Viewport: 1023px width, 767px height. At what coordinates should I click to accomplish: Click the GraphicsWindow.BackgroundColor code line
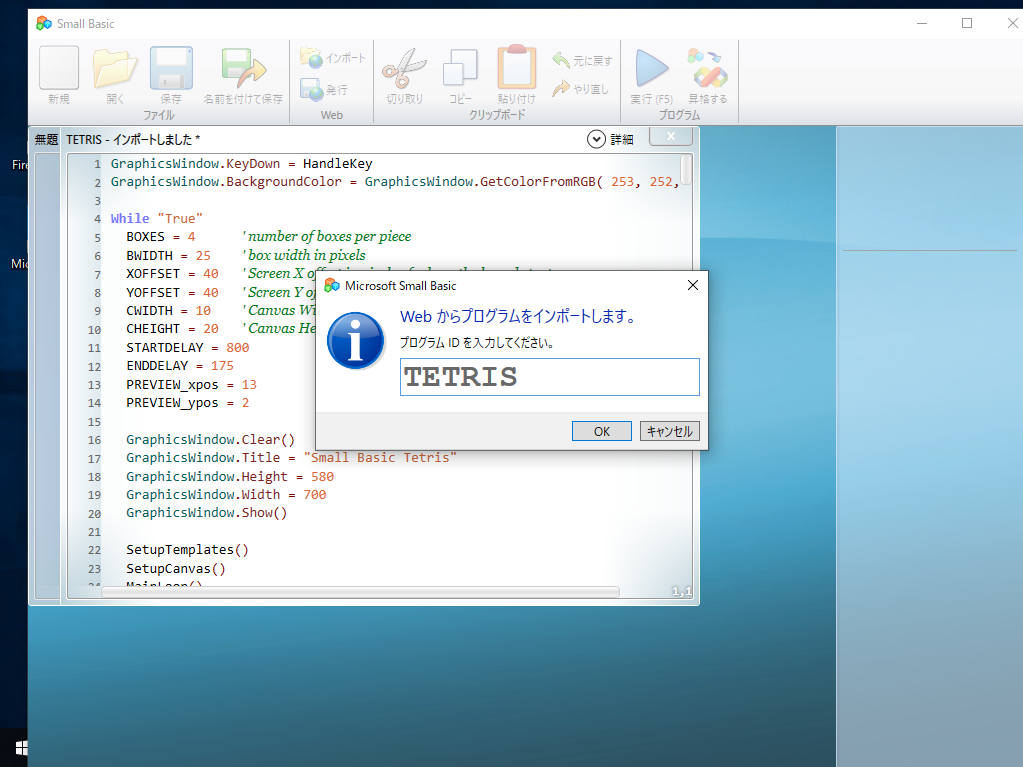pos(395,182)
